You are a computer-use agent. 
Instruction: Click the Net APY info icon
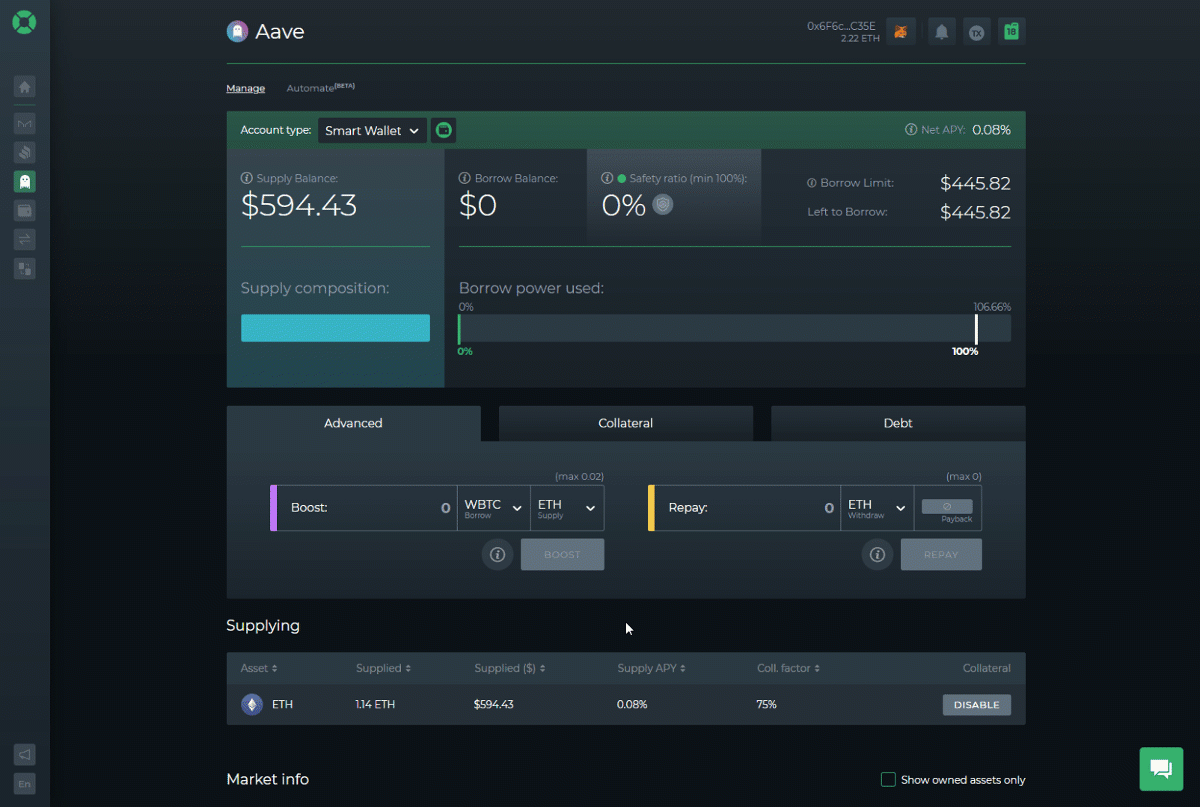pos(911,130)
